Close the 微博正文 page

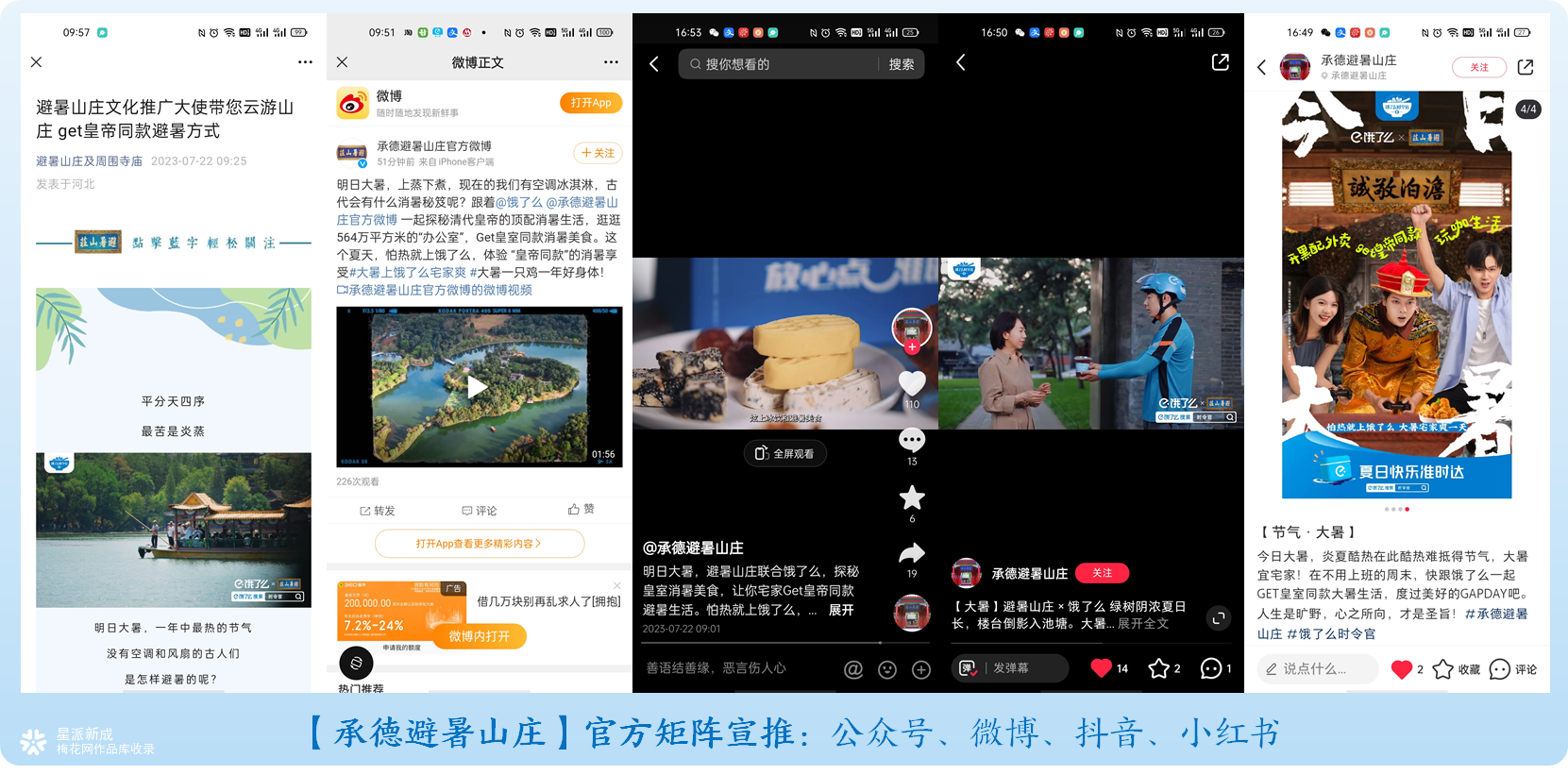(x=343, y=62)
